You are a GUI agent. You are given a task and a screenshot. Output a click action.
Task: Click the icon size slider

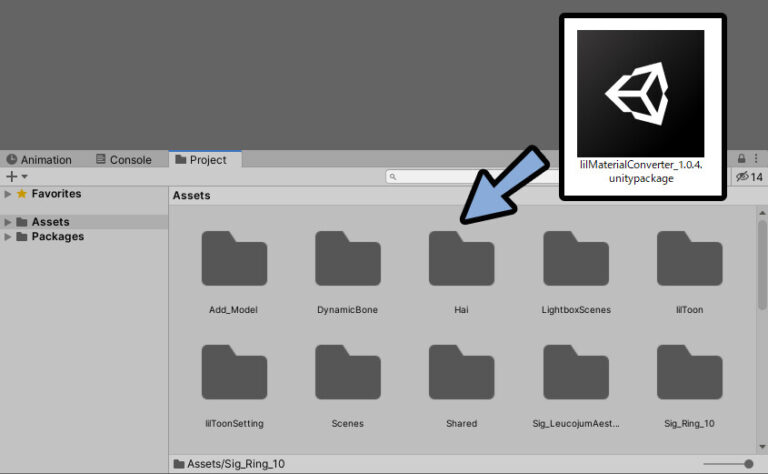click(x=725, y=463)
